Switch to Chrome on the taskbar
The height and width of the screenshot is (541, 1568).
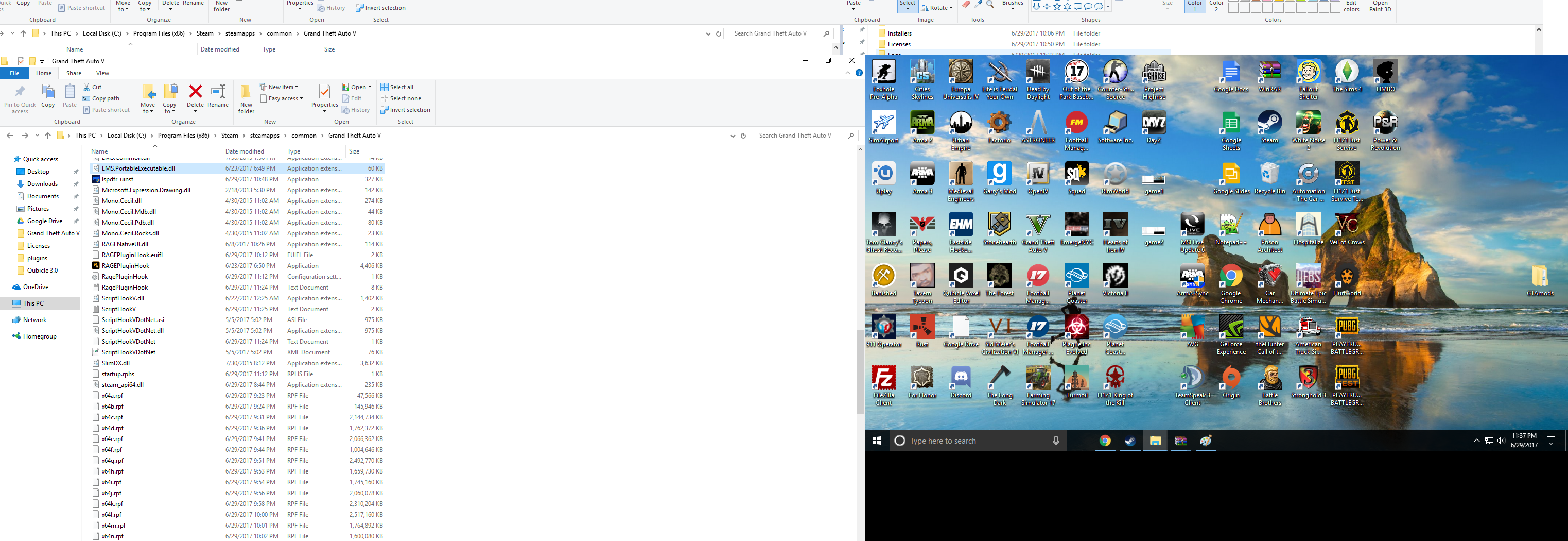pos(1105,441)
